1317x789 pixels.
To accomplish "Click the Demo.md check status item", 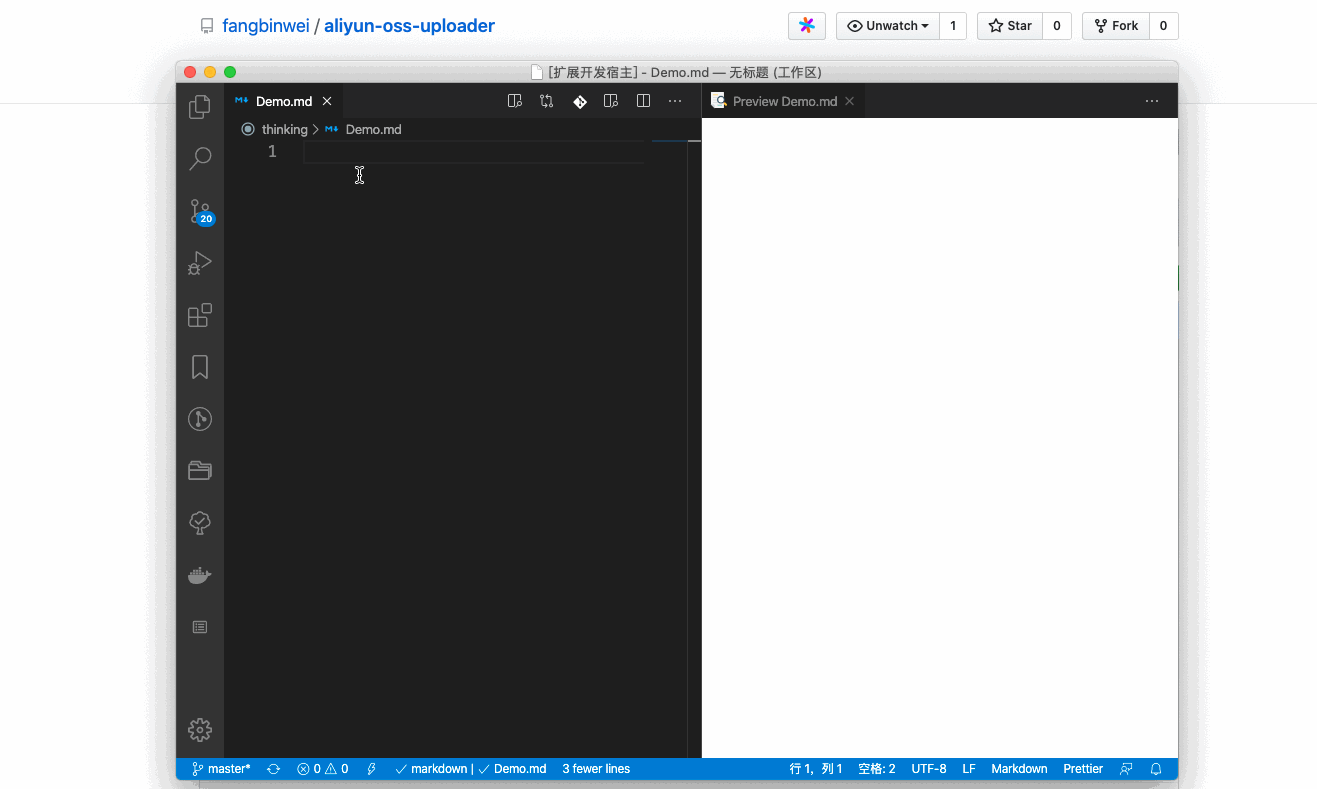I will 513,769.
